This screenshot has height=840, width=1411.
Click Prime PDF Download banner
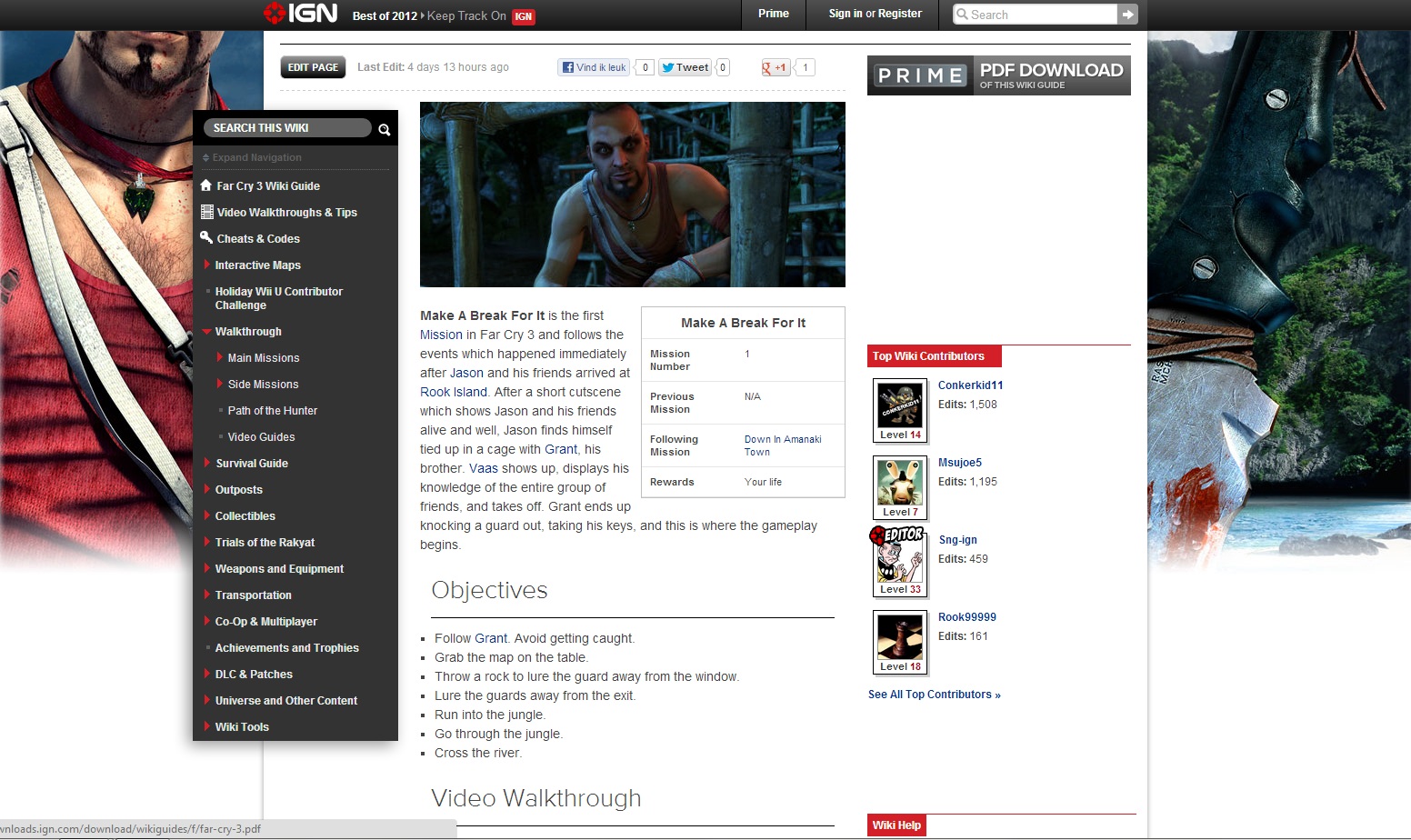click(x=999, y=75)
